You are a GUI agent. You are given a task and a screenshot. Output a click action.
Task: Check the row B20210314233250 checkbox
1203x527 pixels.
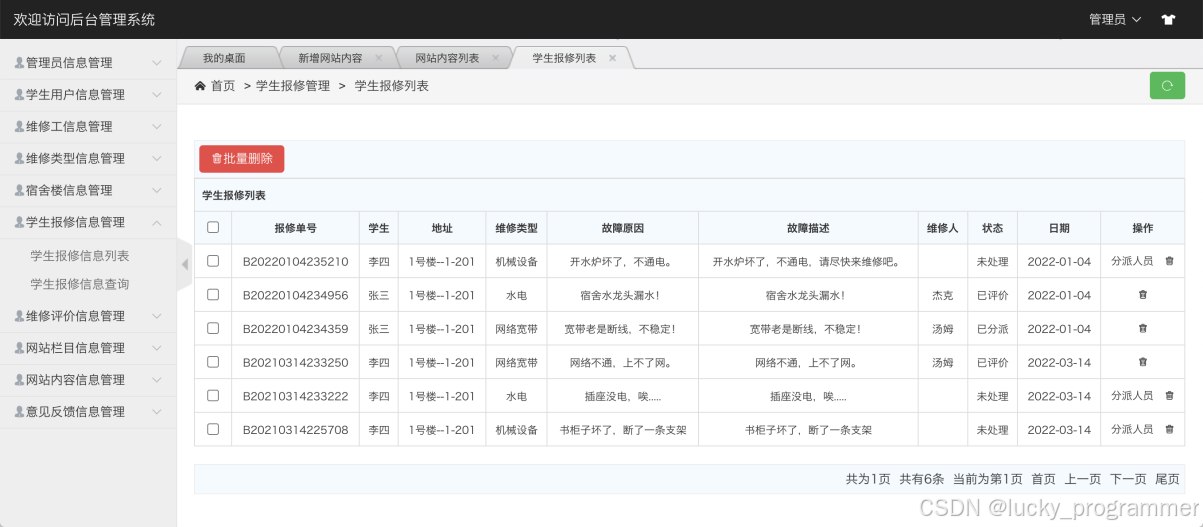[x=213, y=362]
